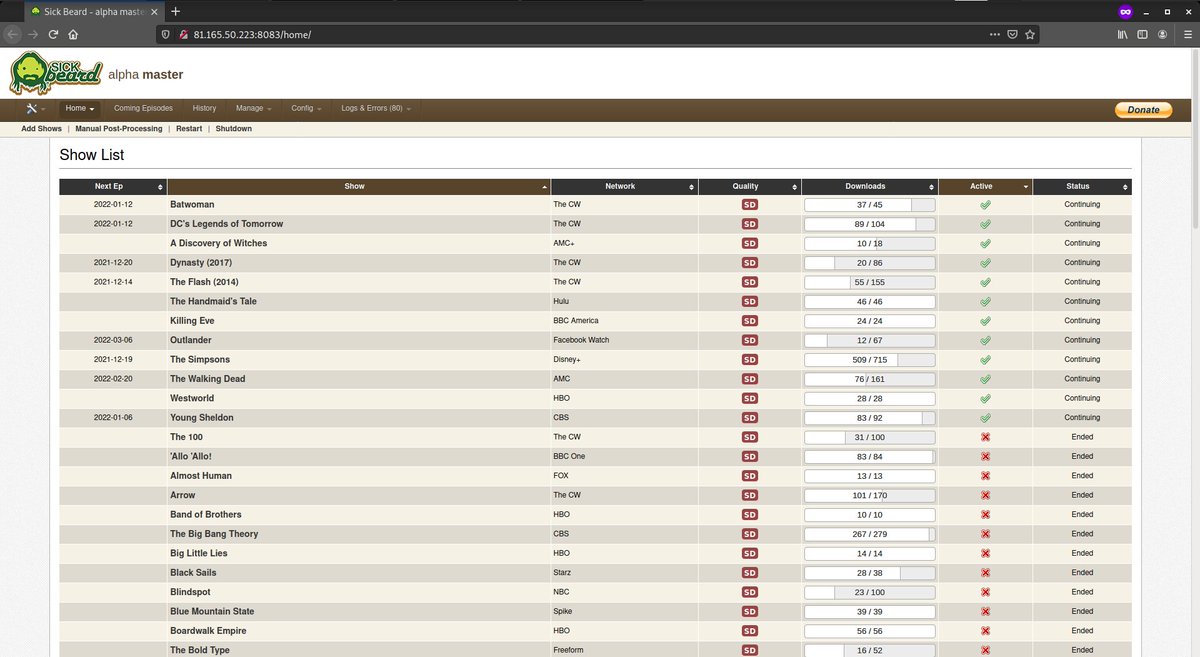Screen dimensions: 1200x657
Task: Click the SD badge for The Simpsons
Action: [749, 360]
